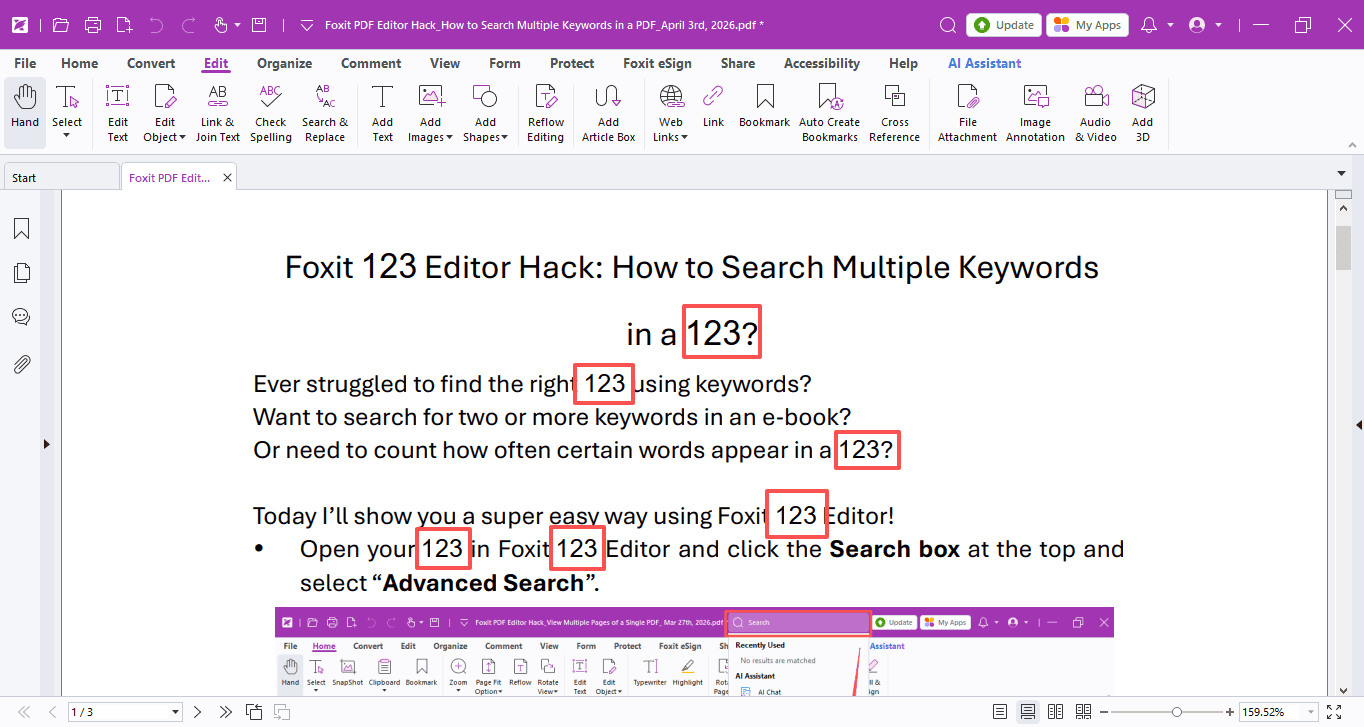Open the Link & Join Text tool
1364x727 pixels.
217,113
